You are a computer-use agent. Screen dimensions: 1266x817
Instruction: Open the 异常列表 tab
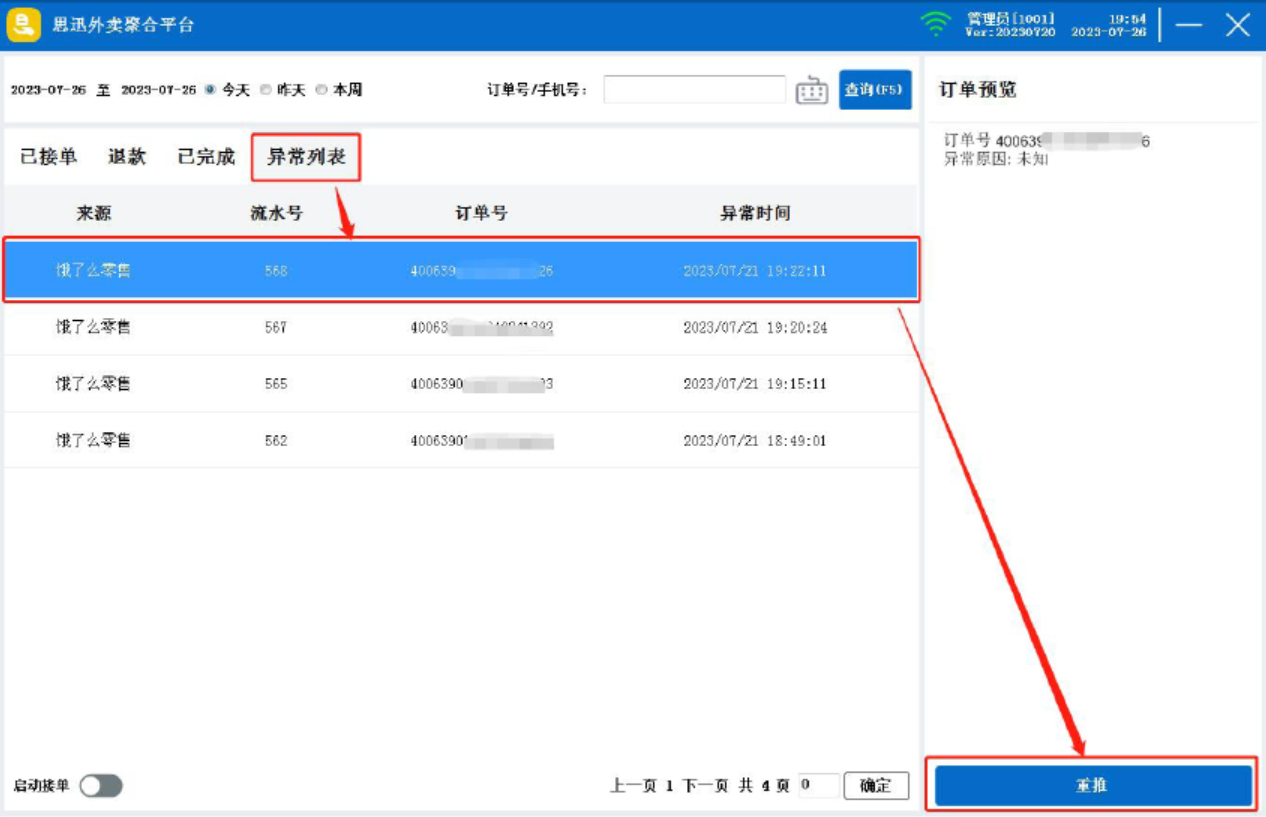point(306,157)
